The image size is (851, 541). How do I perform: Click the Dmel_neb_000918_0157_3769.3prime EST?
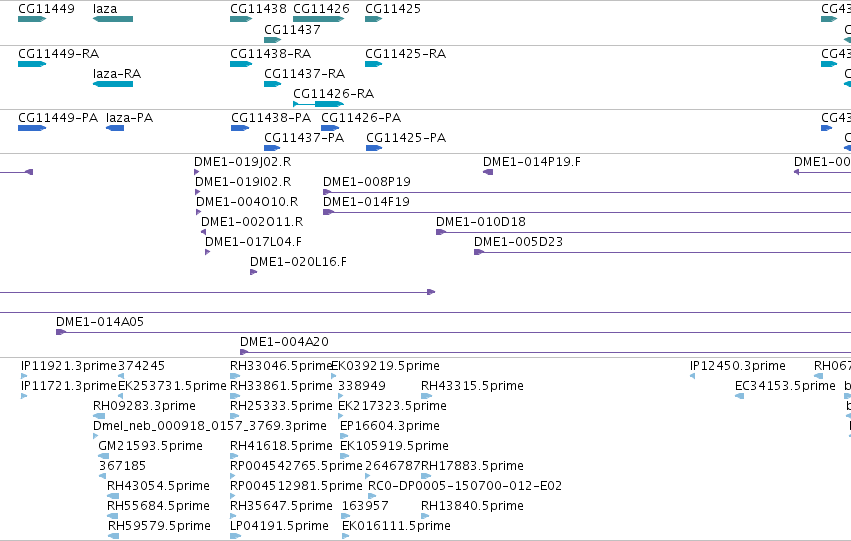[96, 436]
